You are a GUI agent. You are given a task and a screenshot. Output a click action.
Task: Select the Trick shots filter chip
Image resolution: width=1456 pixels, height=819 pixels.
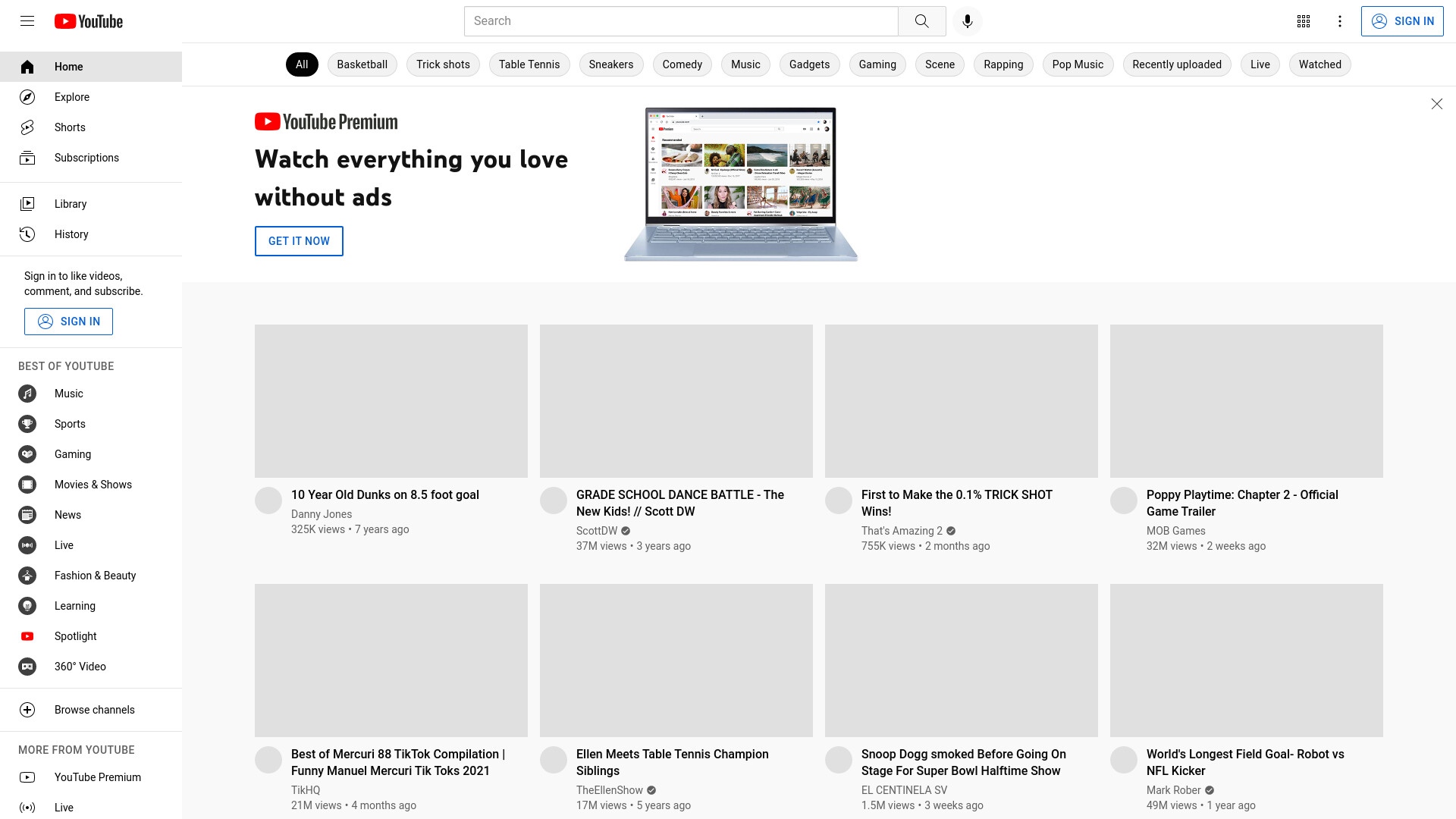point(443,64)
